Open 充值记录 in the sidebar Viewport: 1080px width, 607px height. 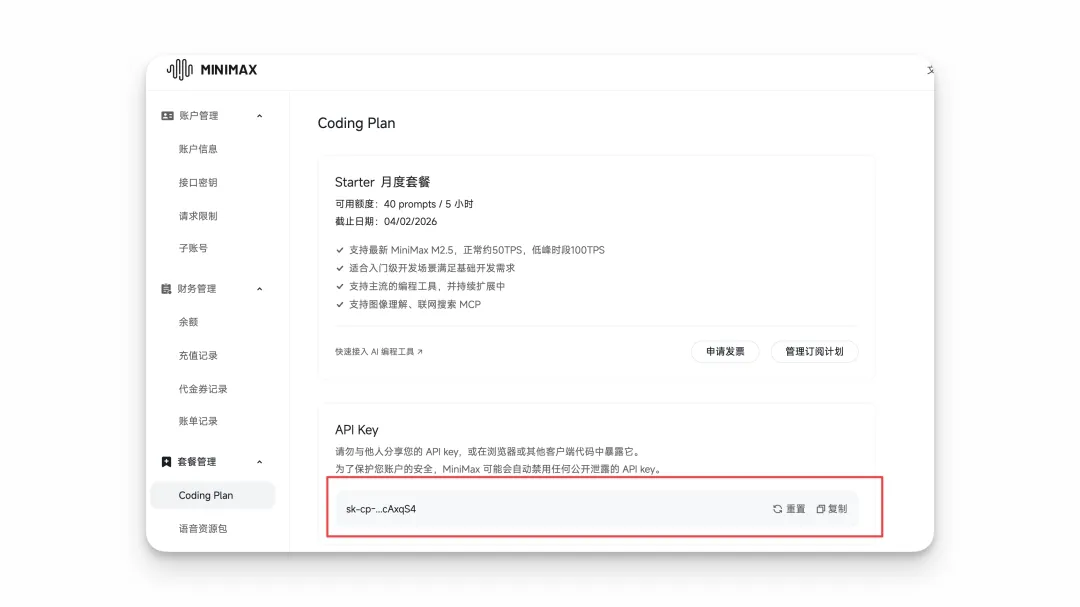coord(198,356)
